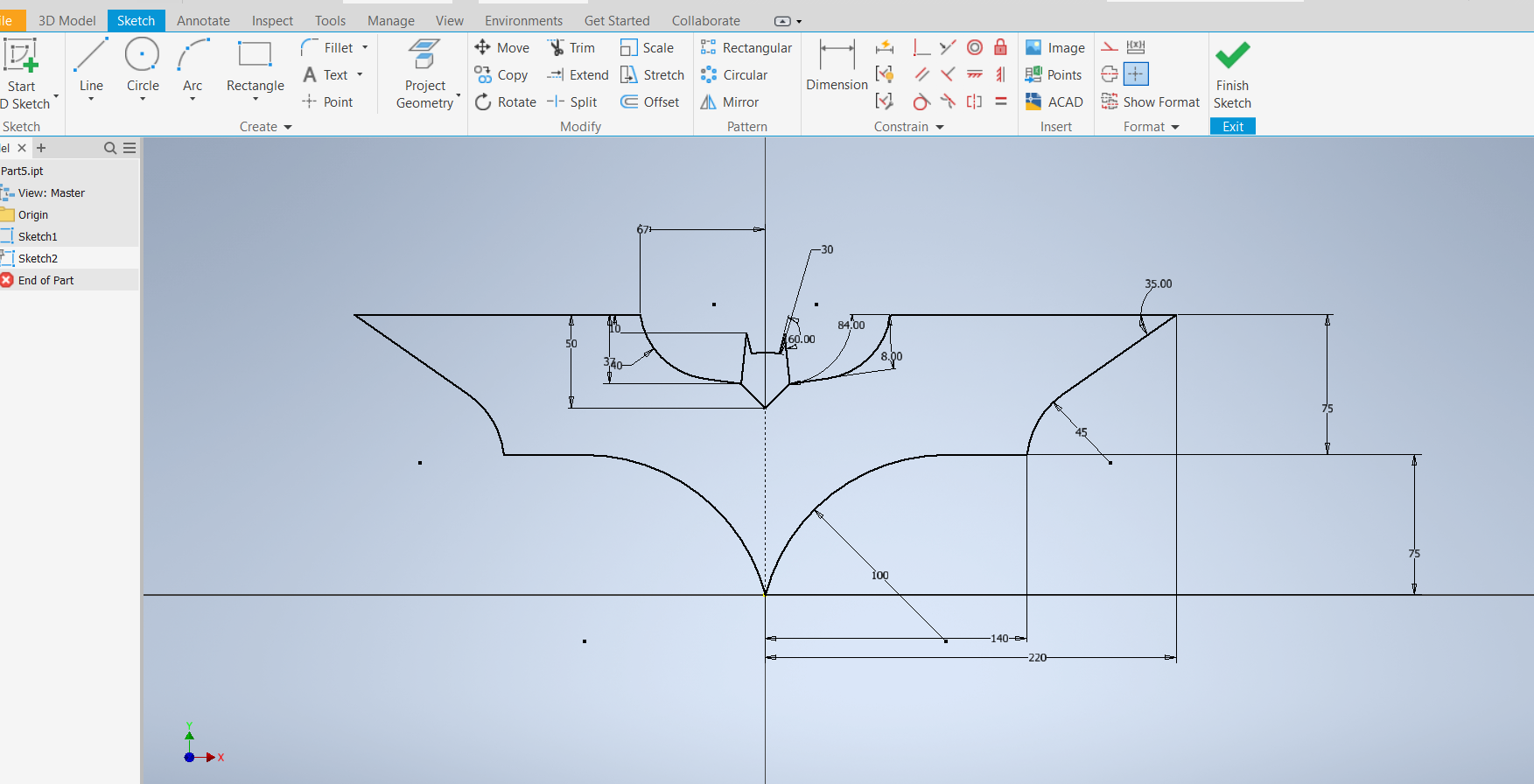Image resolution: width=1534 pixels, height=784 pixels.
Task: Toggle Construction line format
Action: tap(1110, 47)
